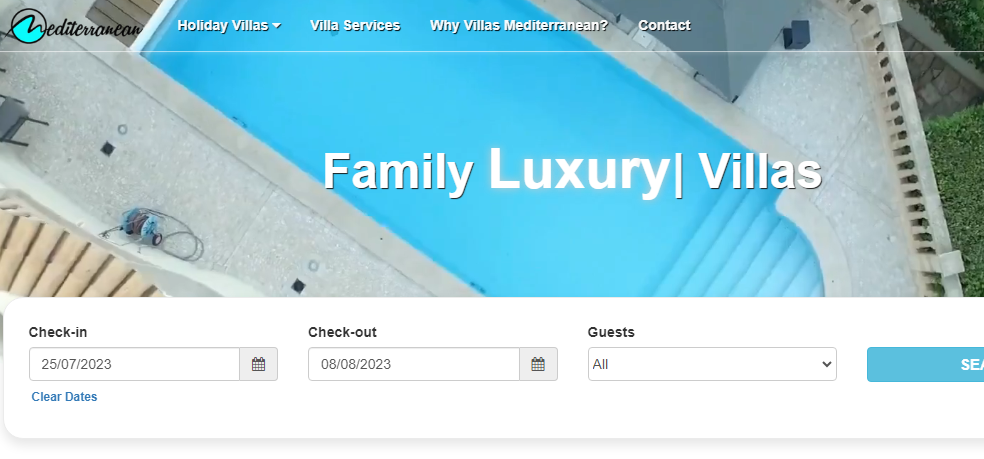Focus the Check-in date field 25/07/2023
The width and height of the screenshot is (984, 459).
pyautogui.click(x=134, y=364)
